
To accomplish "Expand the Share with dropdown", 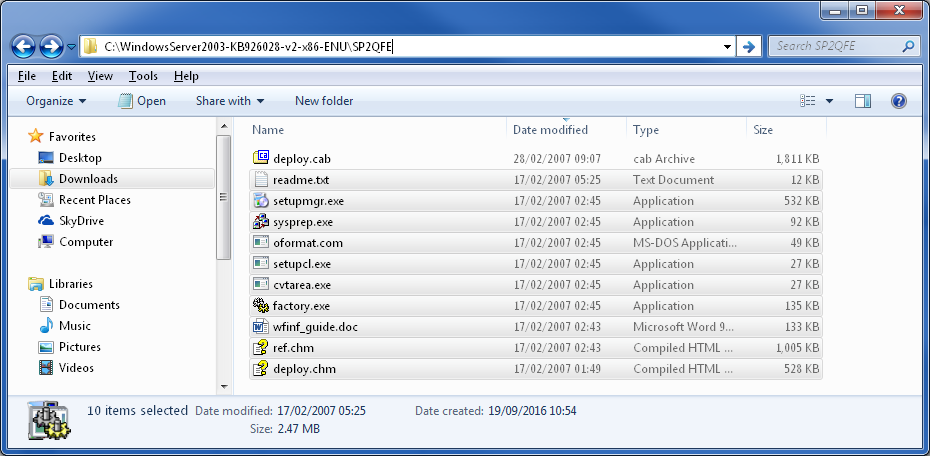I will click(x=230, y=101).
